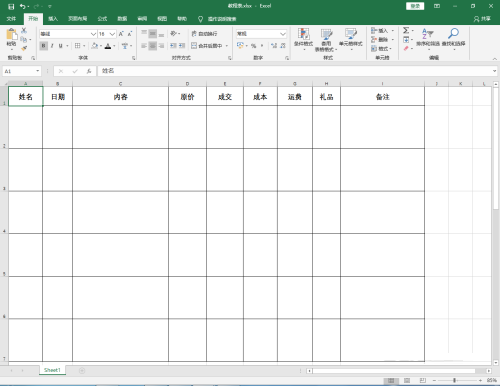The image size is (500, 386).
Task: Toggle Underline formatting
Action: (x=60, y=46)
